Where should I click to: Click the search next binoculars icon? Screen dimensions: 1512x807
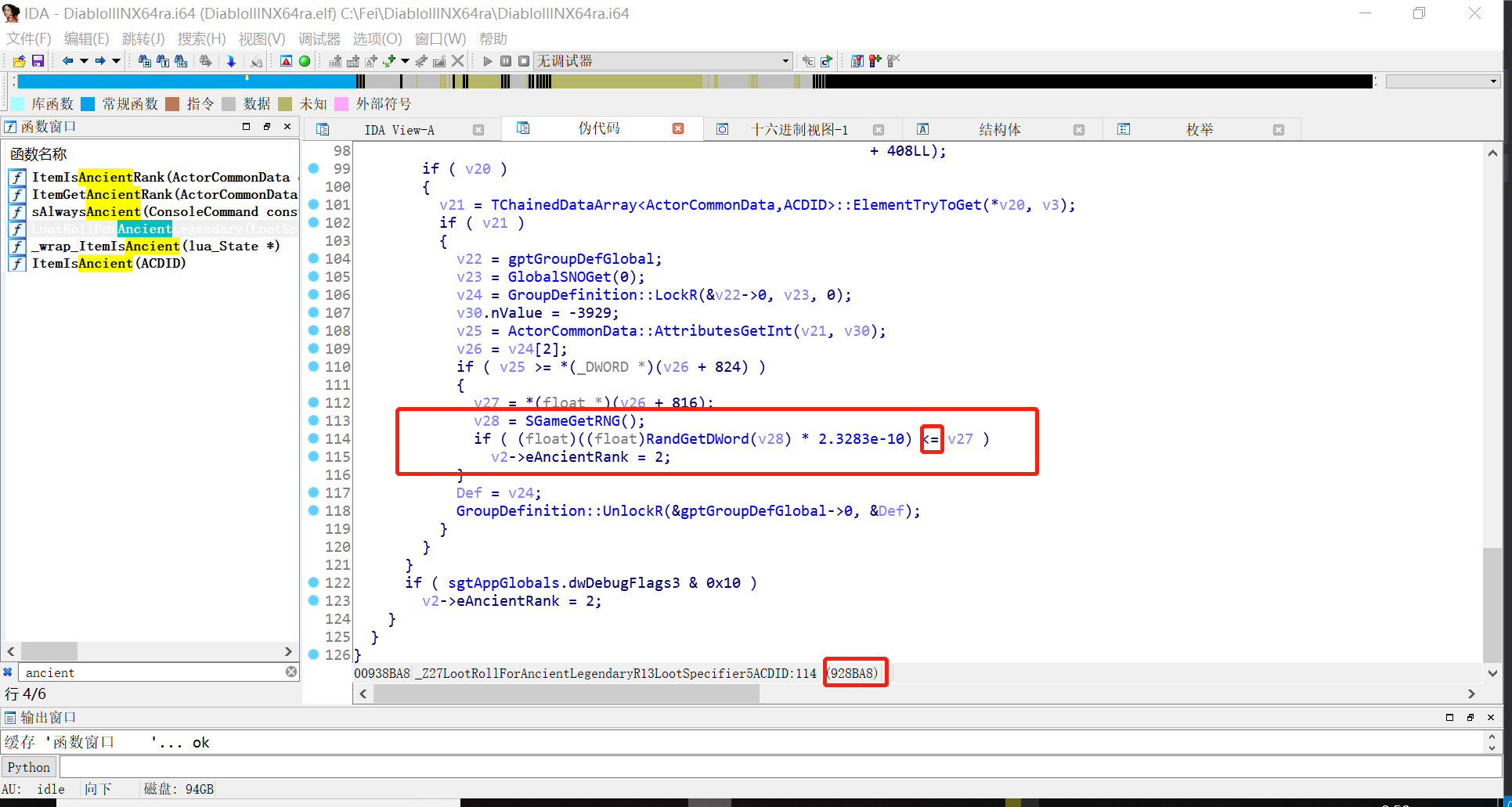[206, 61]
